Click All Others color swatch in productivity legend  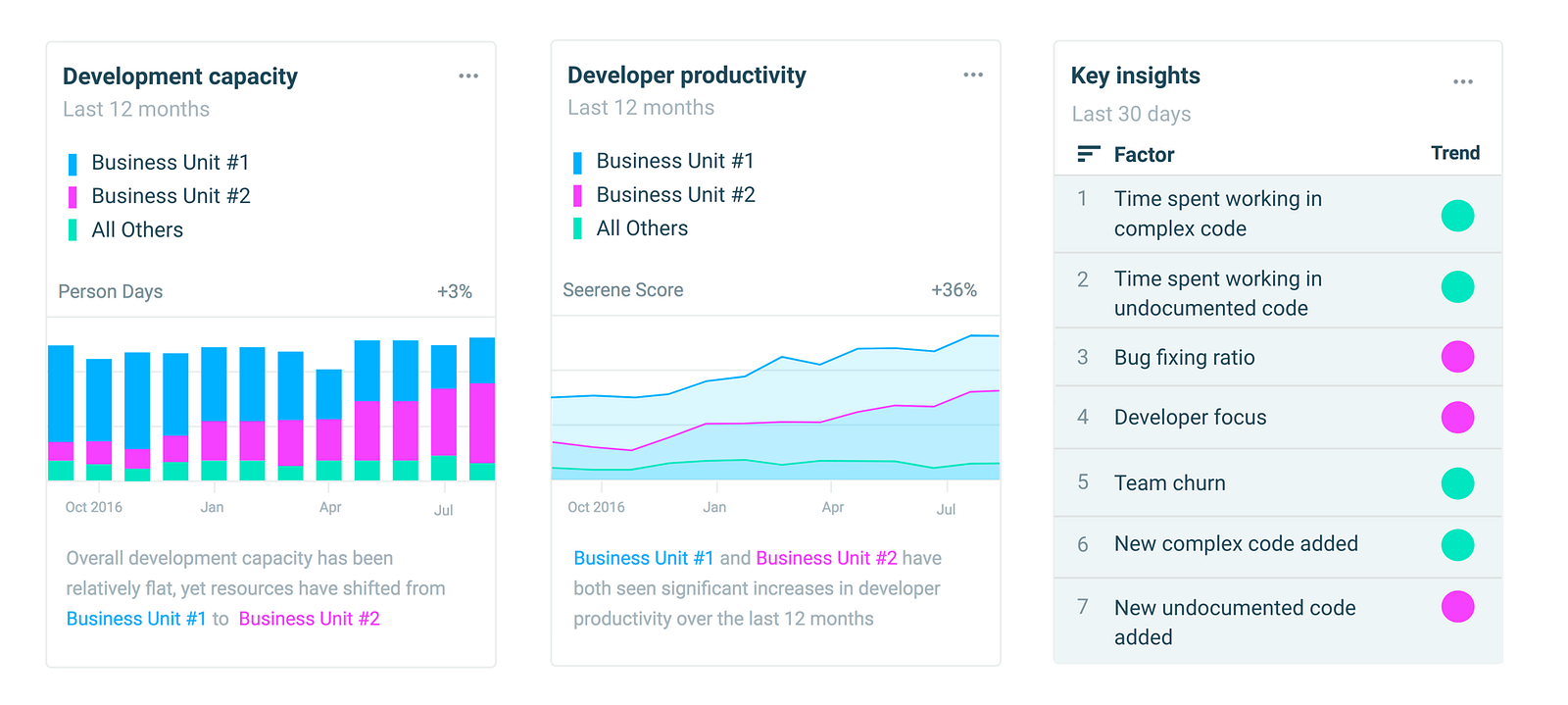(577, 229)
